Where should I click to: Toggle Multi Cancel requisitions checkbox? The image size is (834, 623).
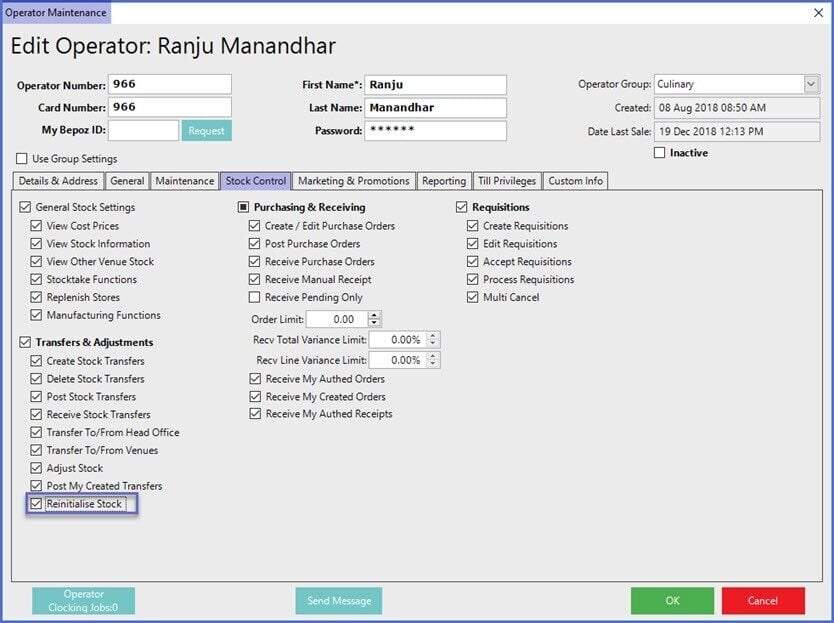tap(473, 297)
